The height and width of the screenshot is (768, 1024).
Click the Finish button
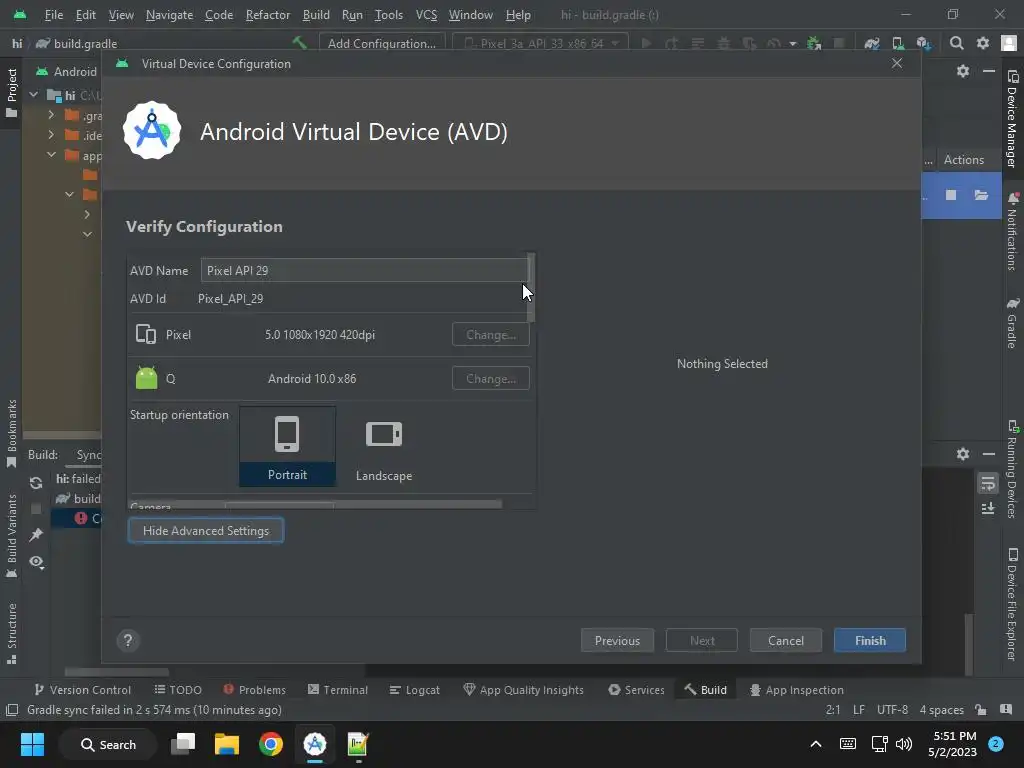(x=870, y=641)
